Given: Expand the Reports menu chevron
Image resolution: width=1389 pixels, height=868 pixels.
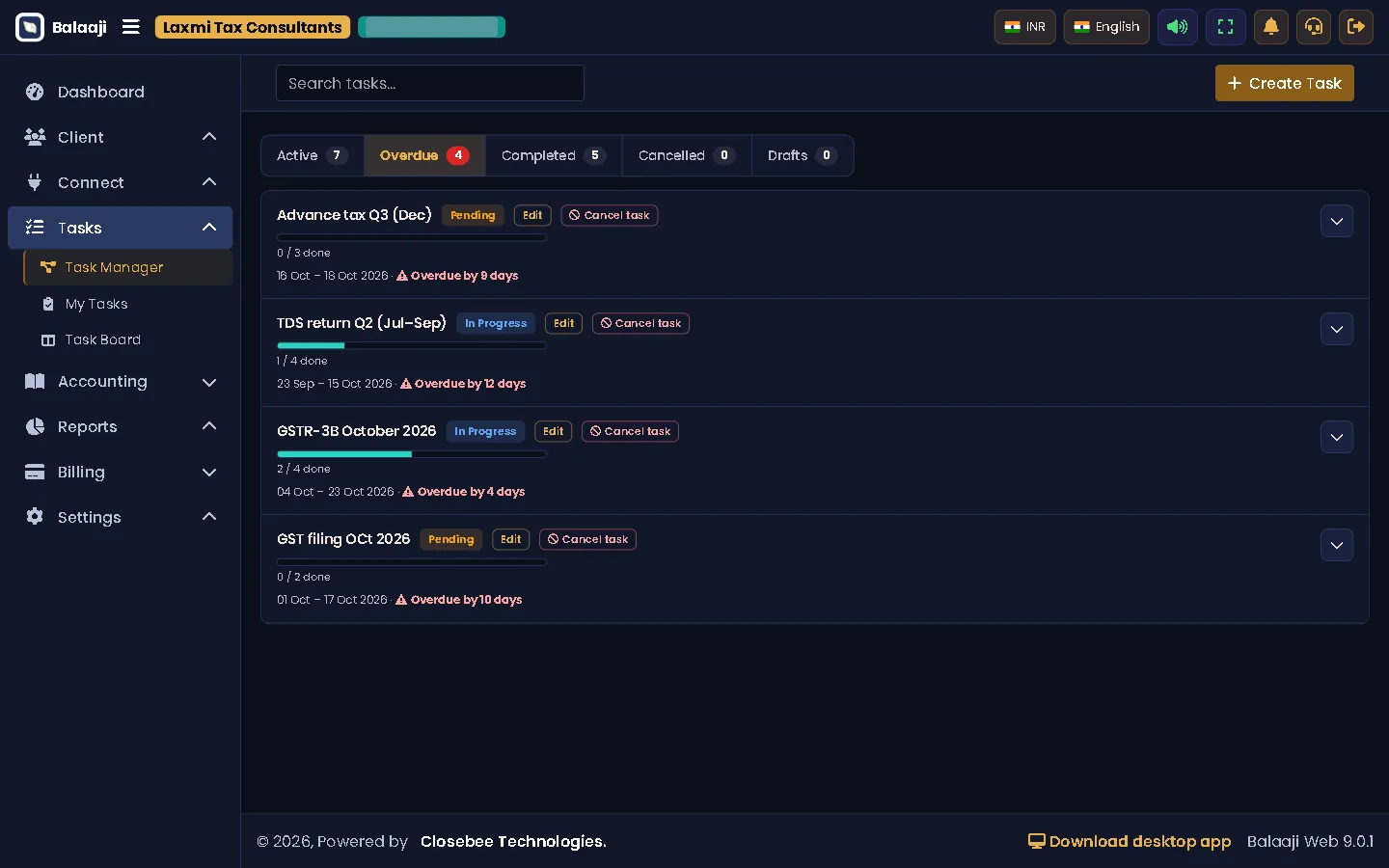Looking at the screenshot, I should (x=209, y=426).
